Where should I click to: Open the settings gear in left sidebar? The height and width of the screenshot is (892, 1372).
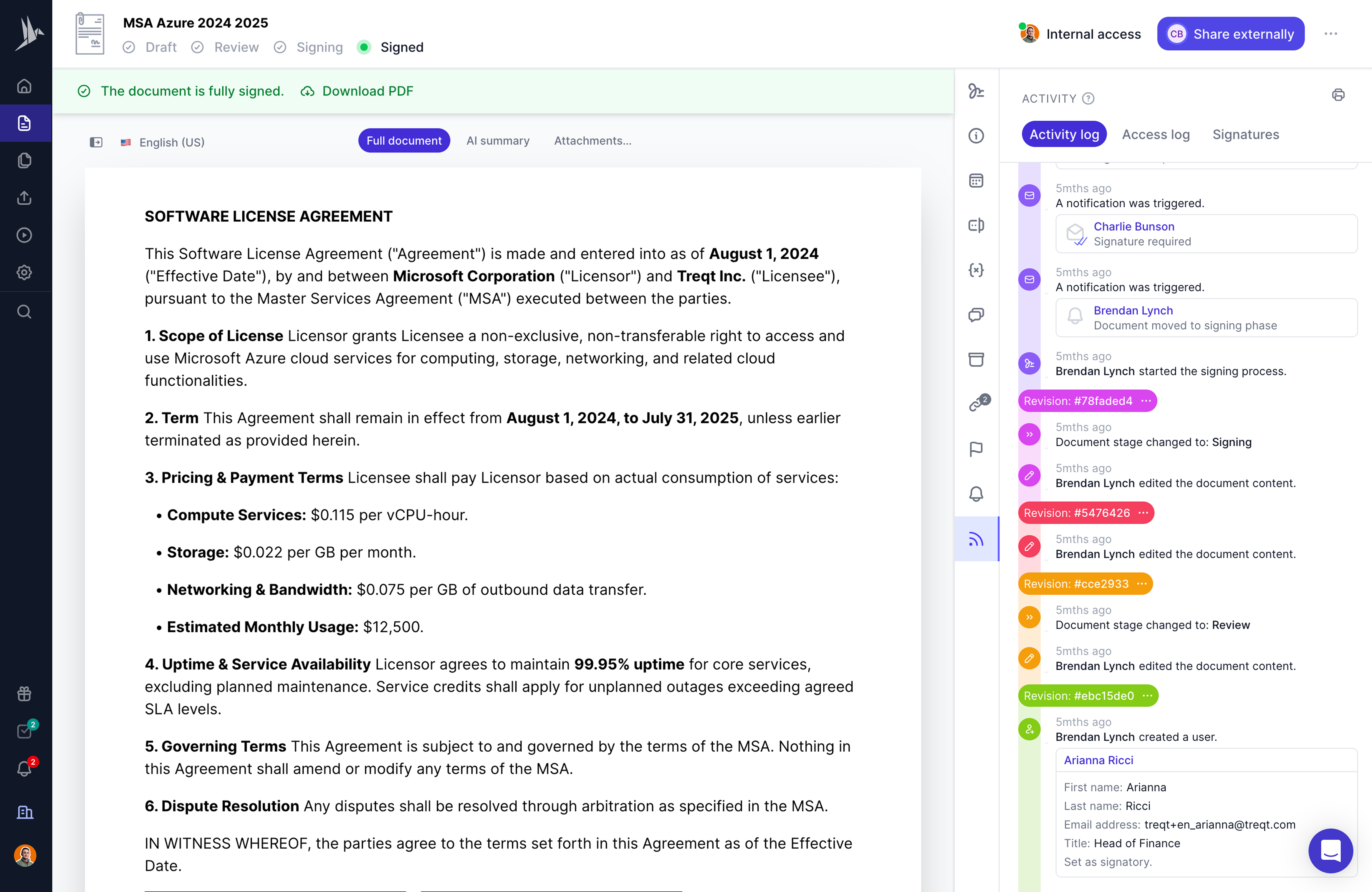coord(24,272)
